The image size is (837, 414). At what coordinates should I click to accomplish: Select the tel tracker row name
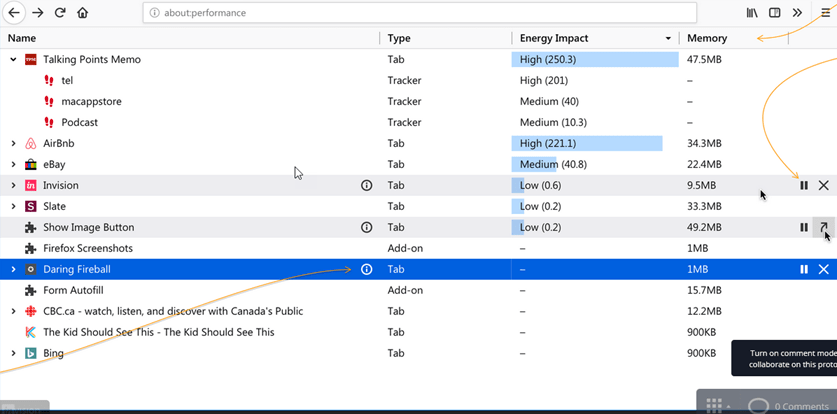(67, 81)
